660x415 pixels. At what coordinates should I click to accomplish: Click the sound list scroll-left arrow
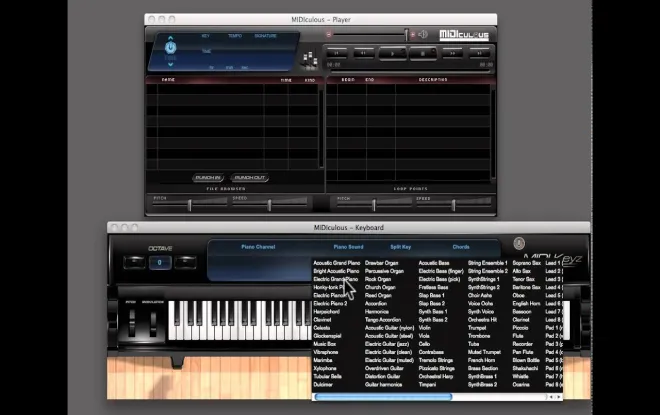(551, 397)
